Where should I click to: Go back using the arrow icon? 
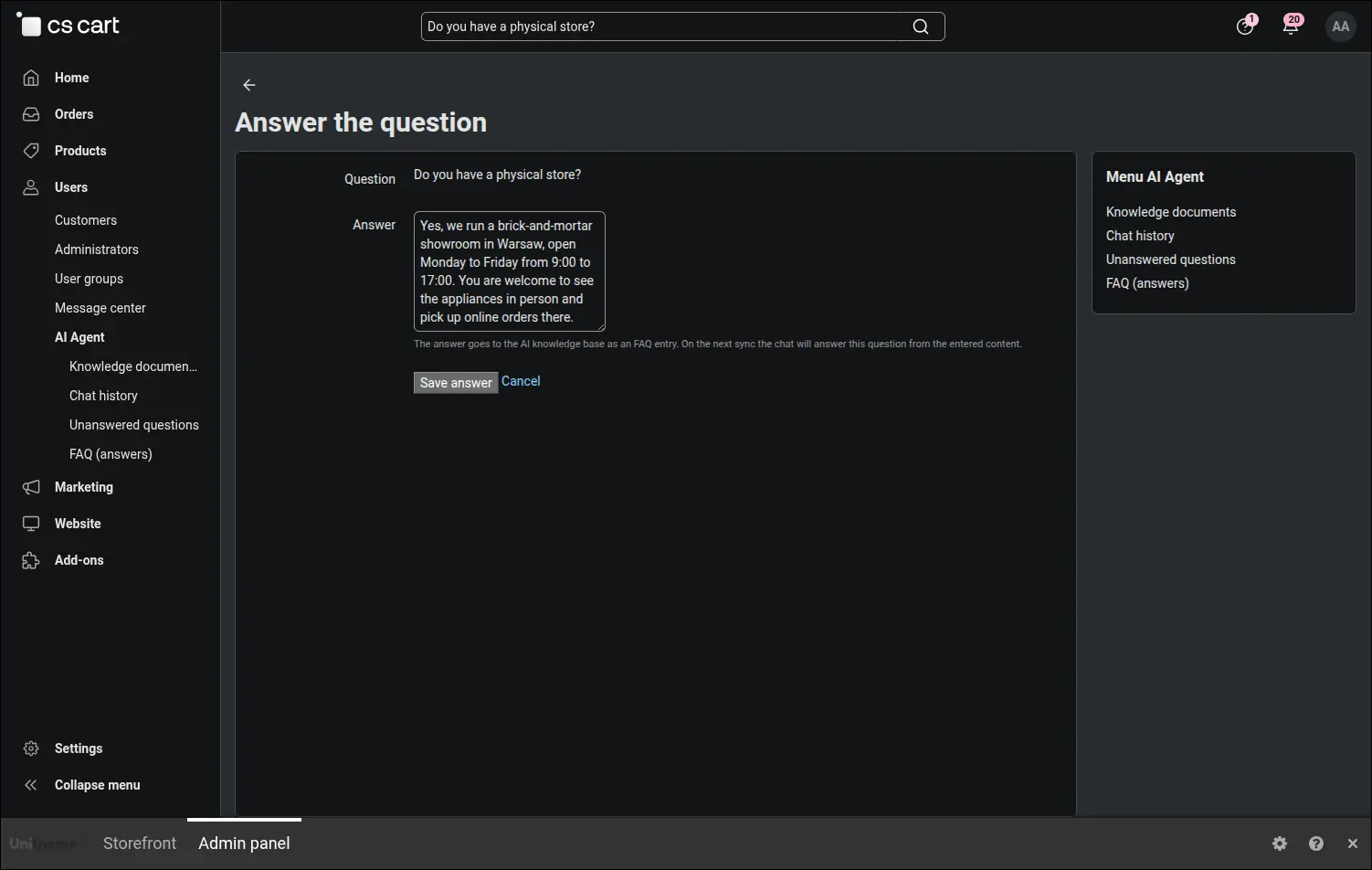coord(249,85)
